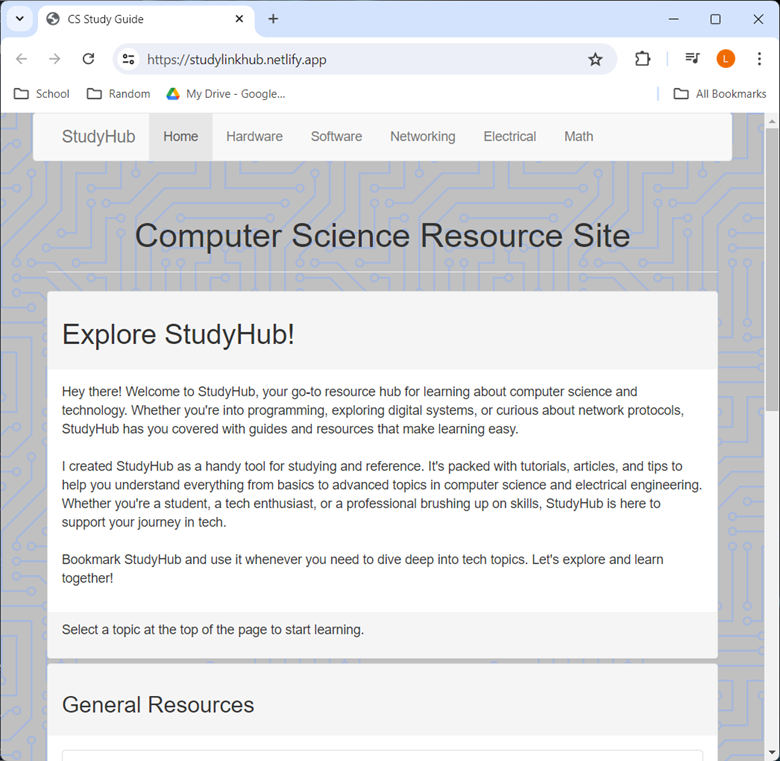Click the browser back arrow button
The width and height of the screenshot is (780, 761).
(22, 59)
